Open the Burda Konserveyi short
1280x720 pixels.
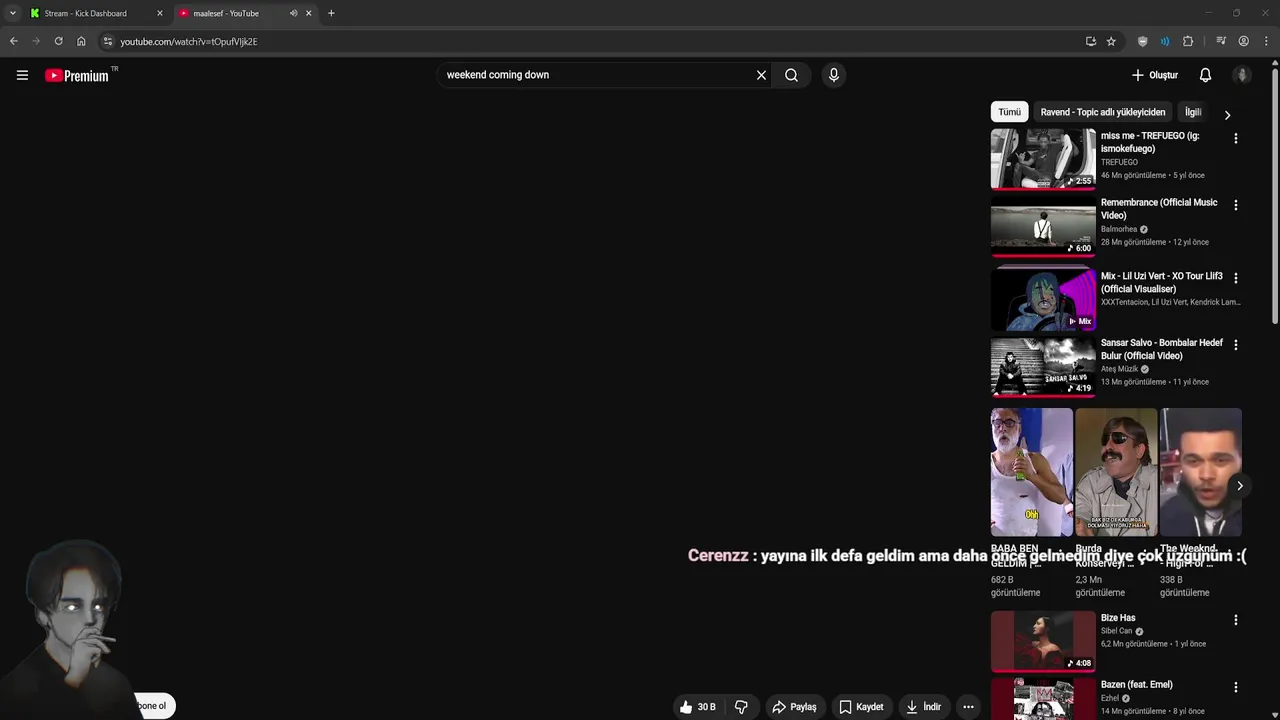pos(1116,472)
